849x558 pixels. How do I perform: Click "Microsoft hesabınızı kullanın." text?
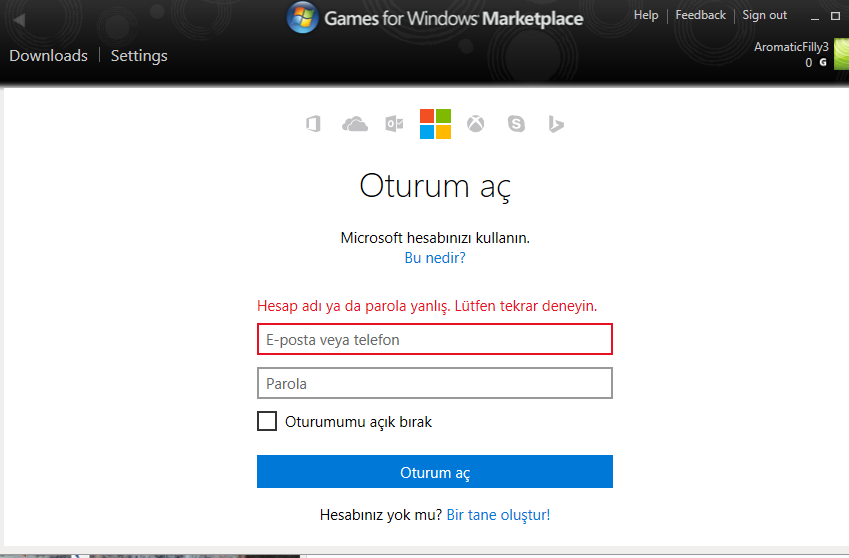[x=435, y=238]
